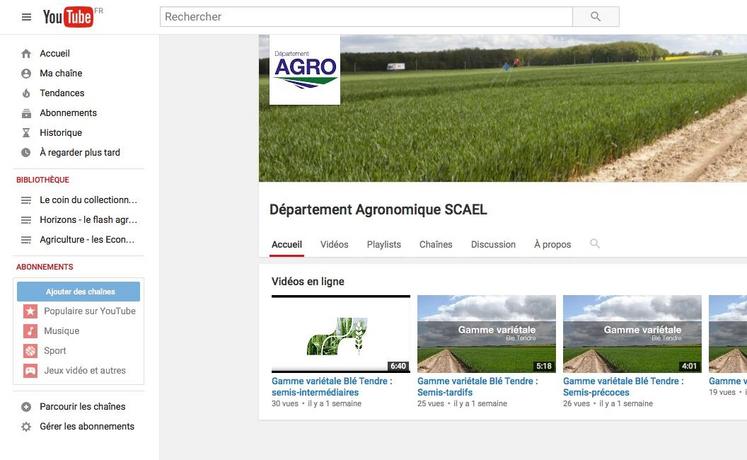Click the ABONNEMENTS section heading

coord(45,267)
